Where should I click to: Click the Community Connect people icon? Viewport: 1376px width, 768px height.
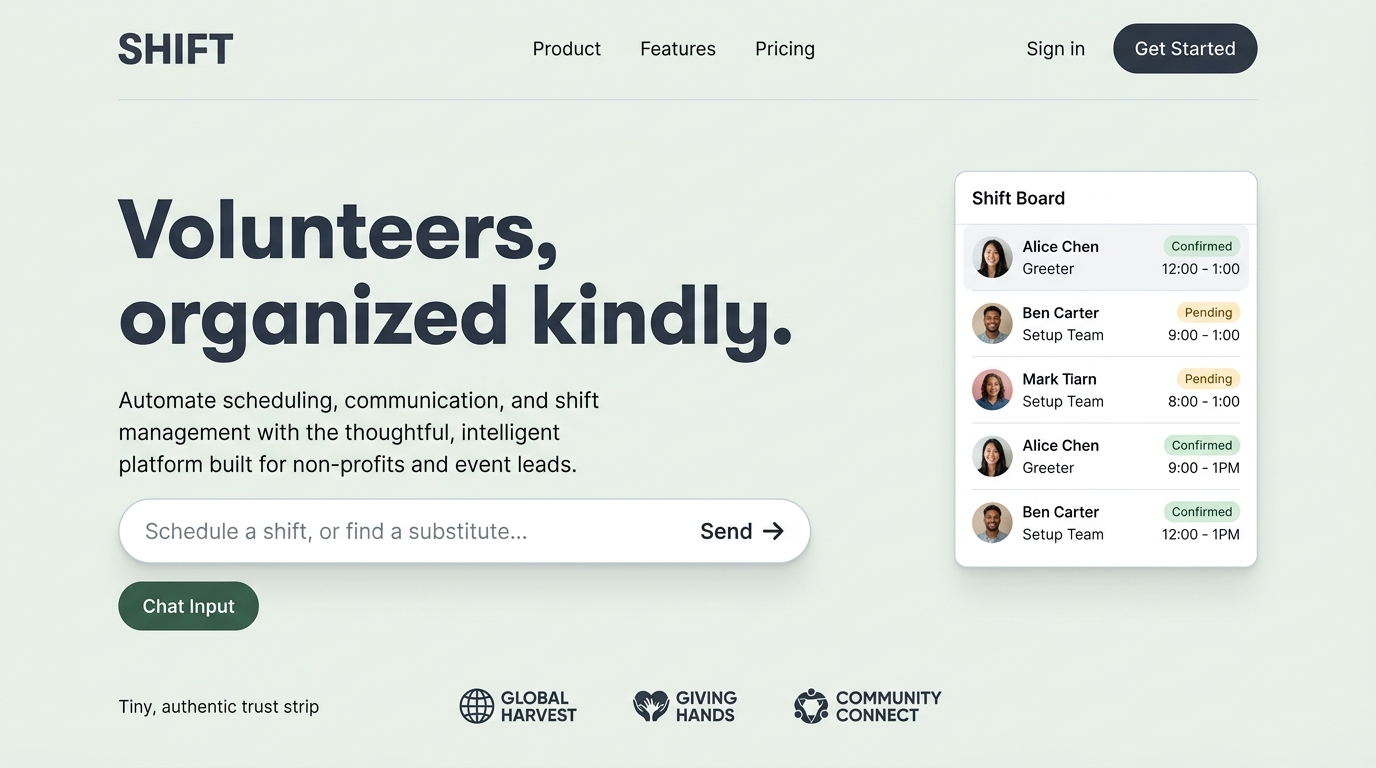pos(811,706)
